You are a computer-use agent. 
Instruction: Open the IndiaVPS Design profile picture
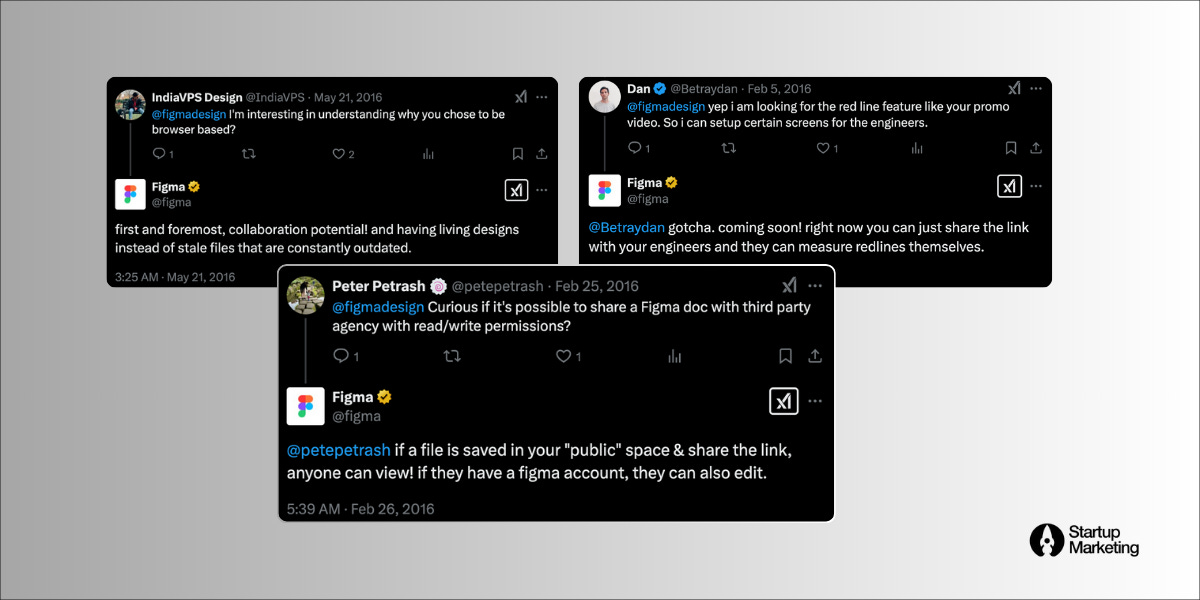(x=131, y=105)
